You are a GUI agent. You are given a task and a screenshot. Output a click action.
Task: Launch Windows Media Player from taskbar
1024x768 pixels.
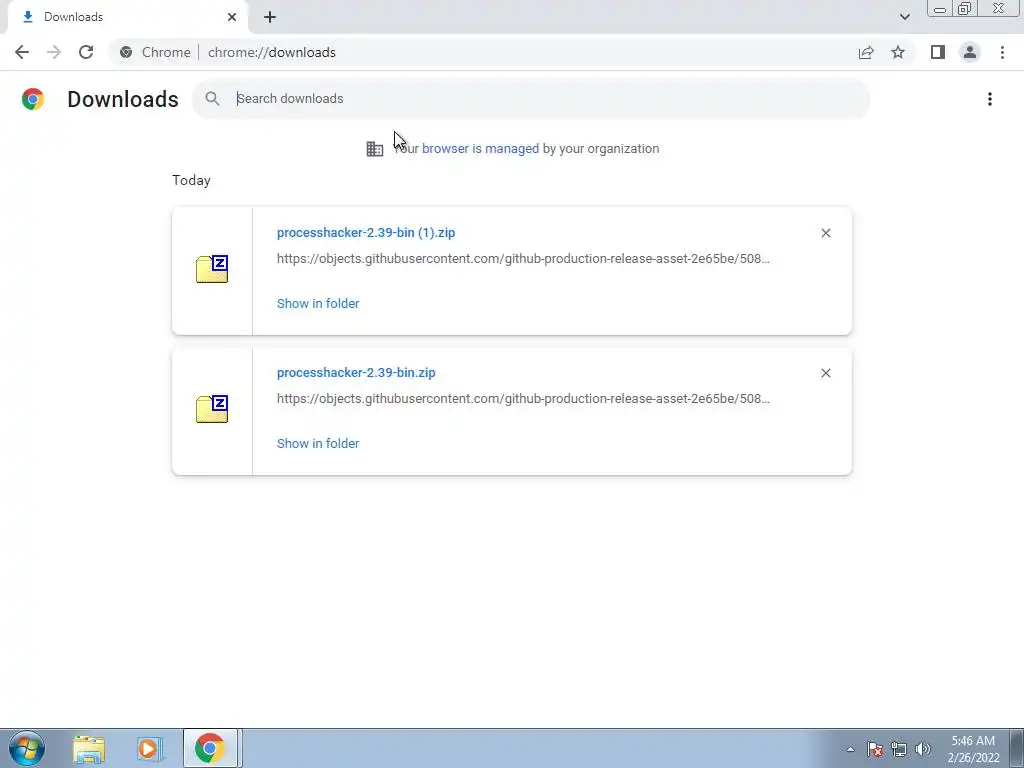(150, 748)
